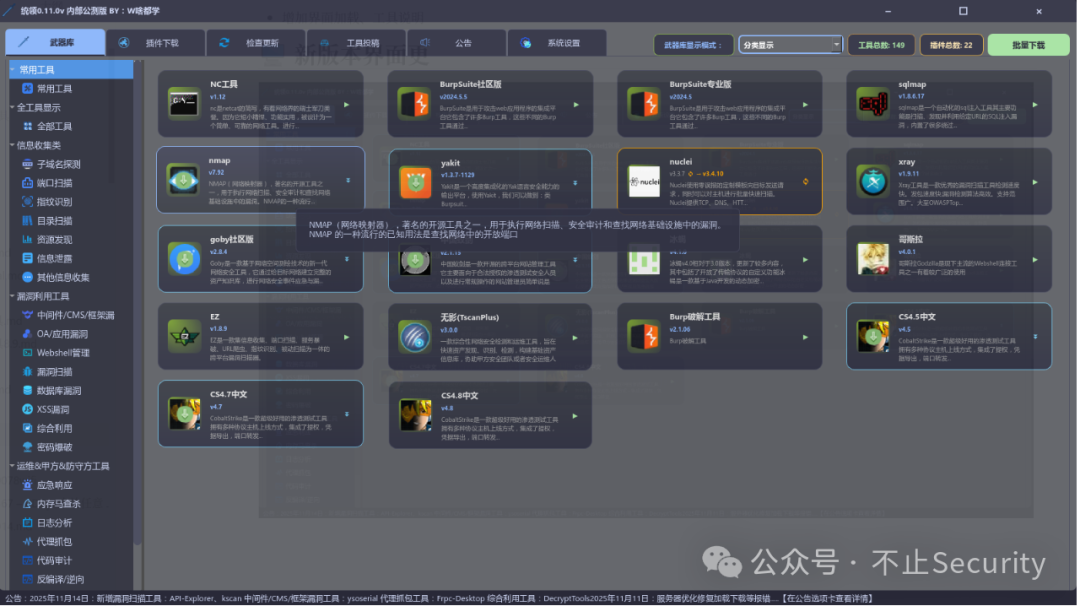The width and height of the screenshot is (1080, 606).
Task: Click the yakit download arrow
Action: click(x=575, y=183)
